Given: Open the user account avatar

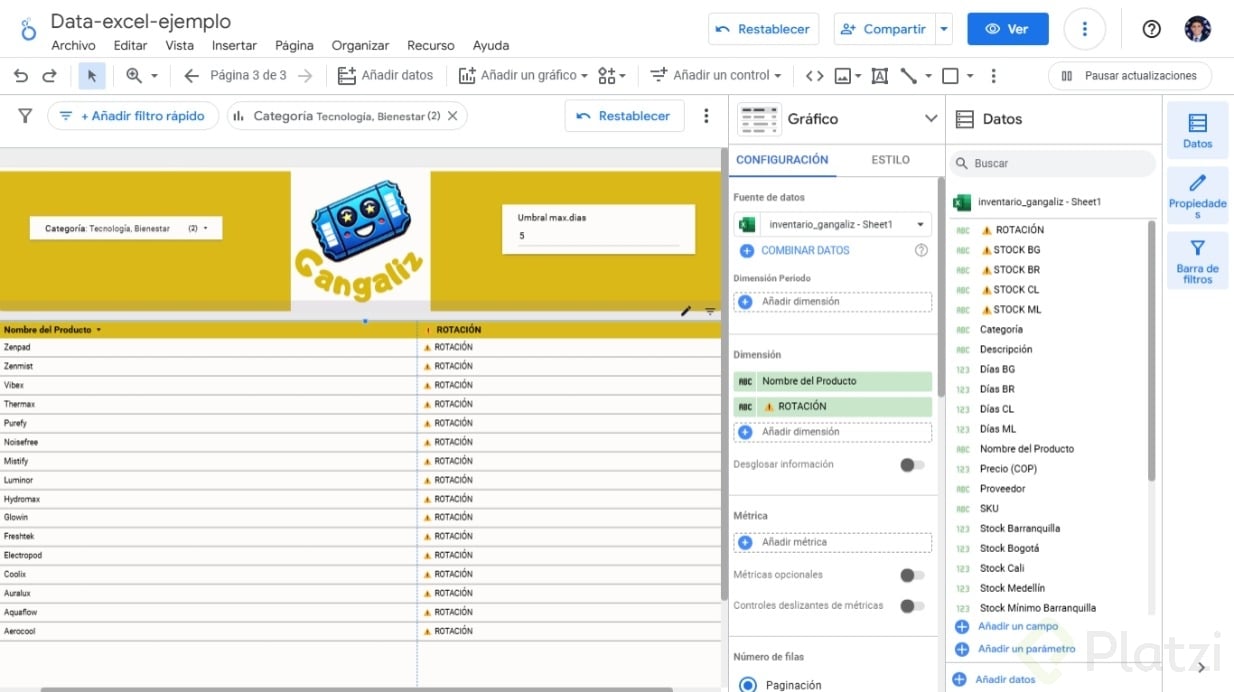Looking at the screenshot, I should (1197, 29).
